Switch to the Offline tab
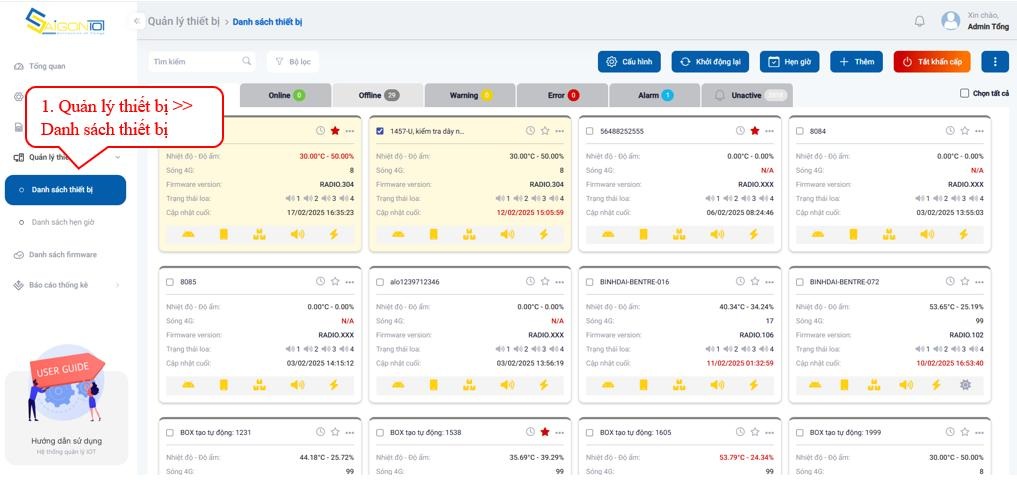This screenshot has height=484, width=1017. [x=378, y=95]
